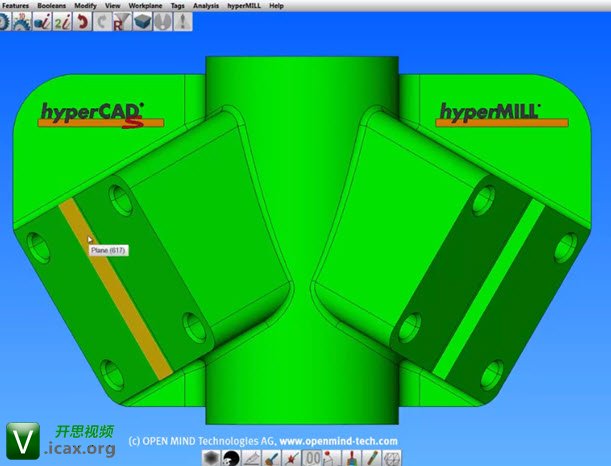Click the dark shaded hexagon icon

tap(212, 458)
